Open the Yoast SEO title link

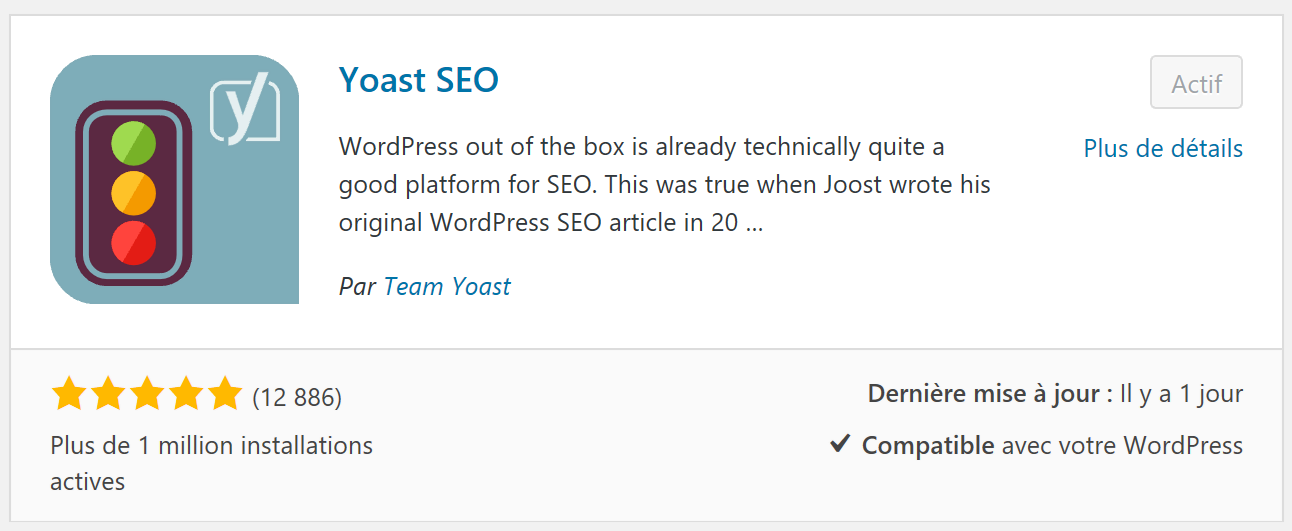[x=418, y=80]
